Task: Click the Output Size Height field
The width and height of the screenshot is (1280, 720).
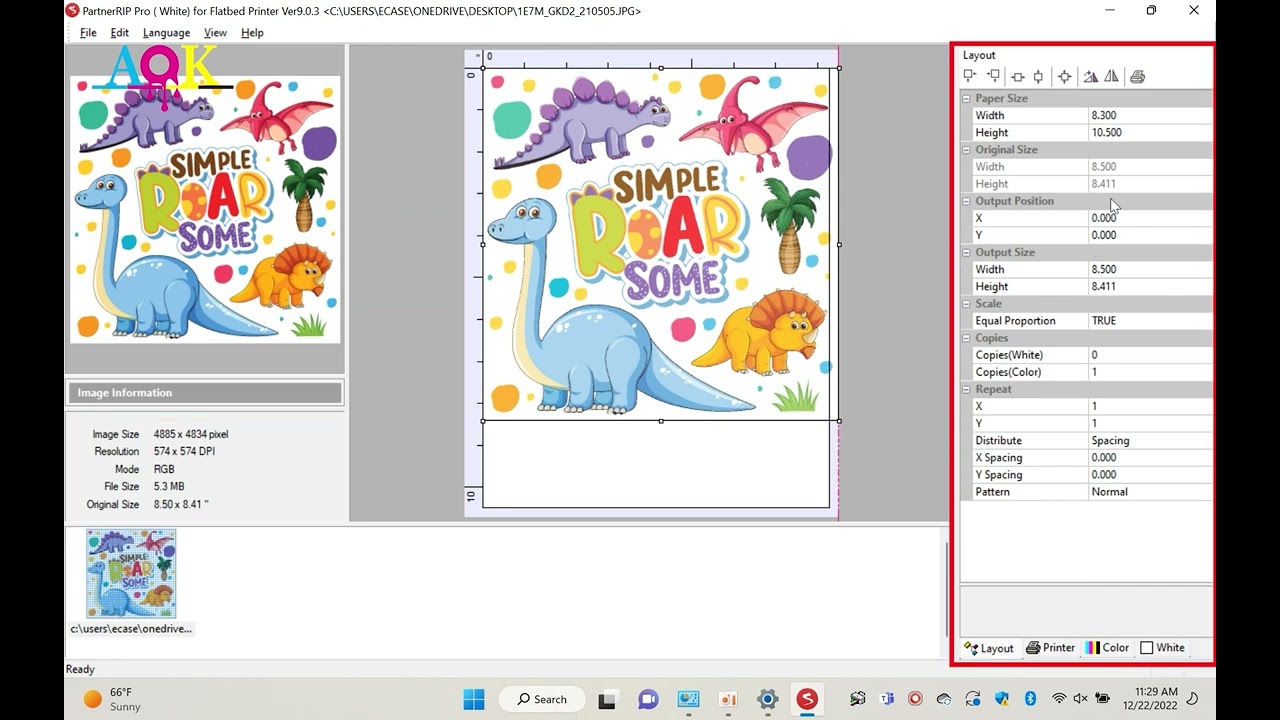Action: [1150, 287]
